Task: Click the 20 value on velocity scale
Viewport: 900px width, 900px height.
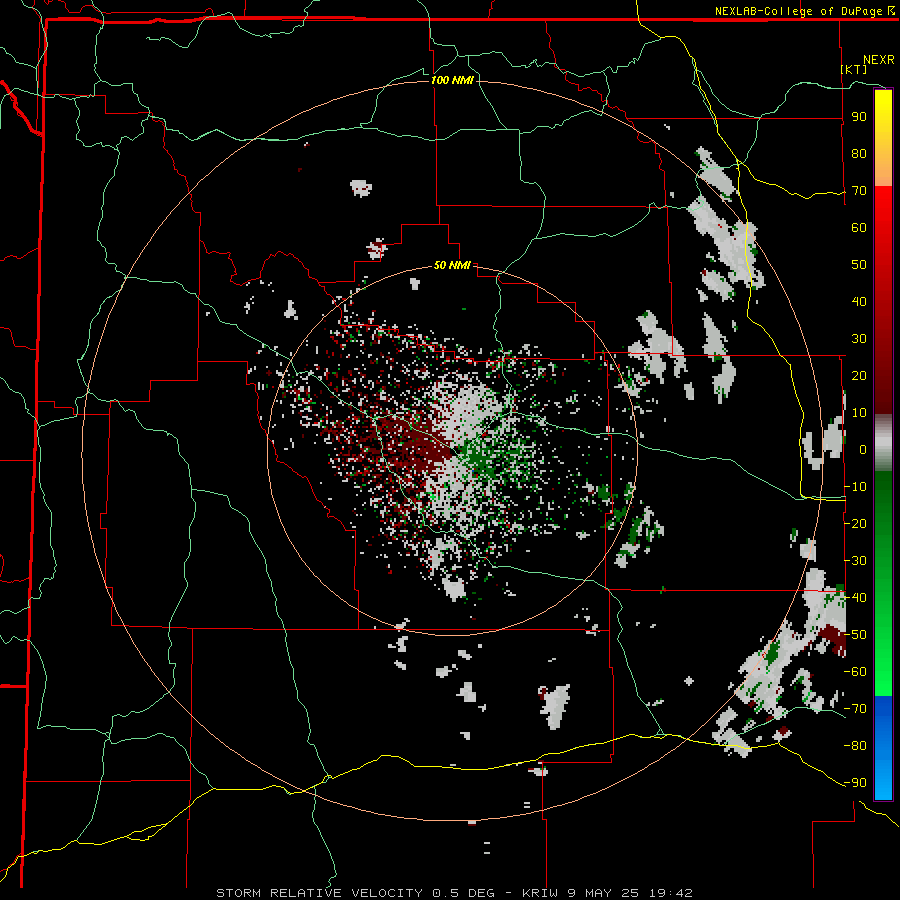Action: (859, 375)
